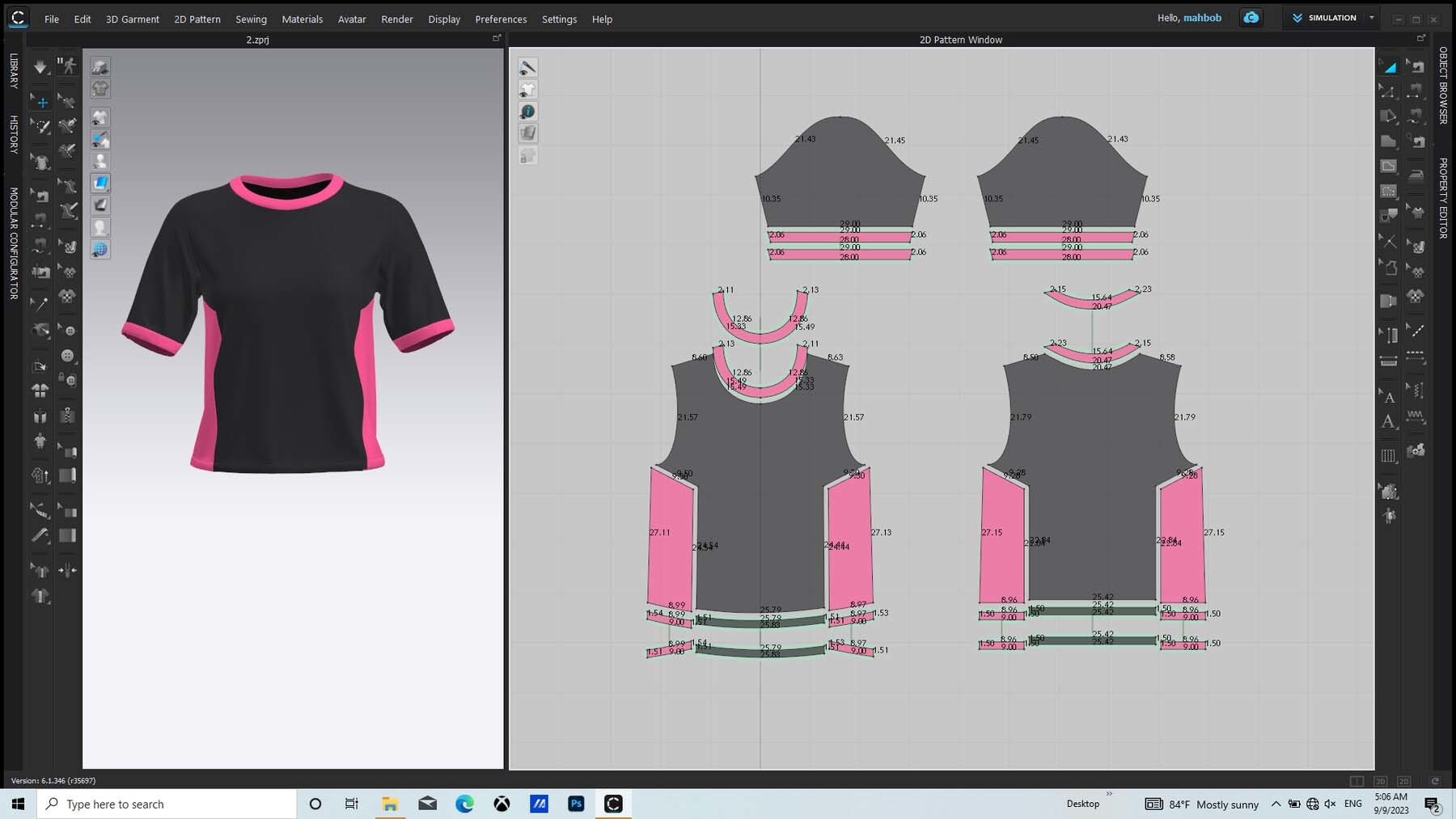Pick the Steam iron tool

[1416, 174]
